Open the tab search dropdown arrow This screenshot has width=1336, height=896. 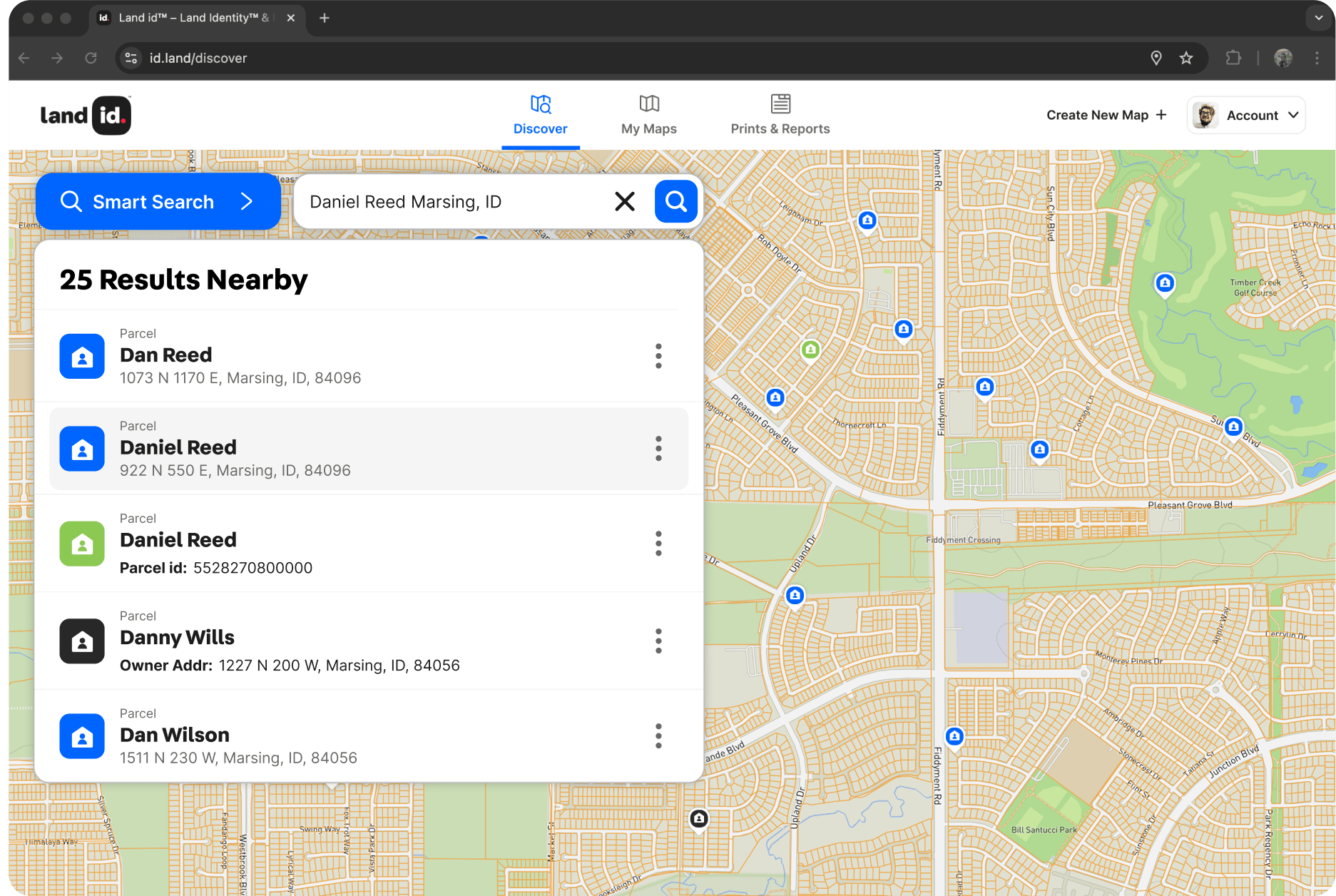click(x=1318, y=18)
